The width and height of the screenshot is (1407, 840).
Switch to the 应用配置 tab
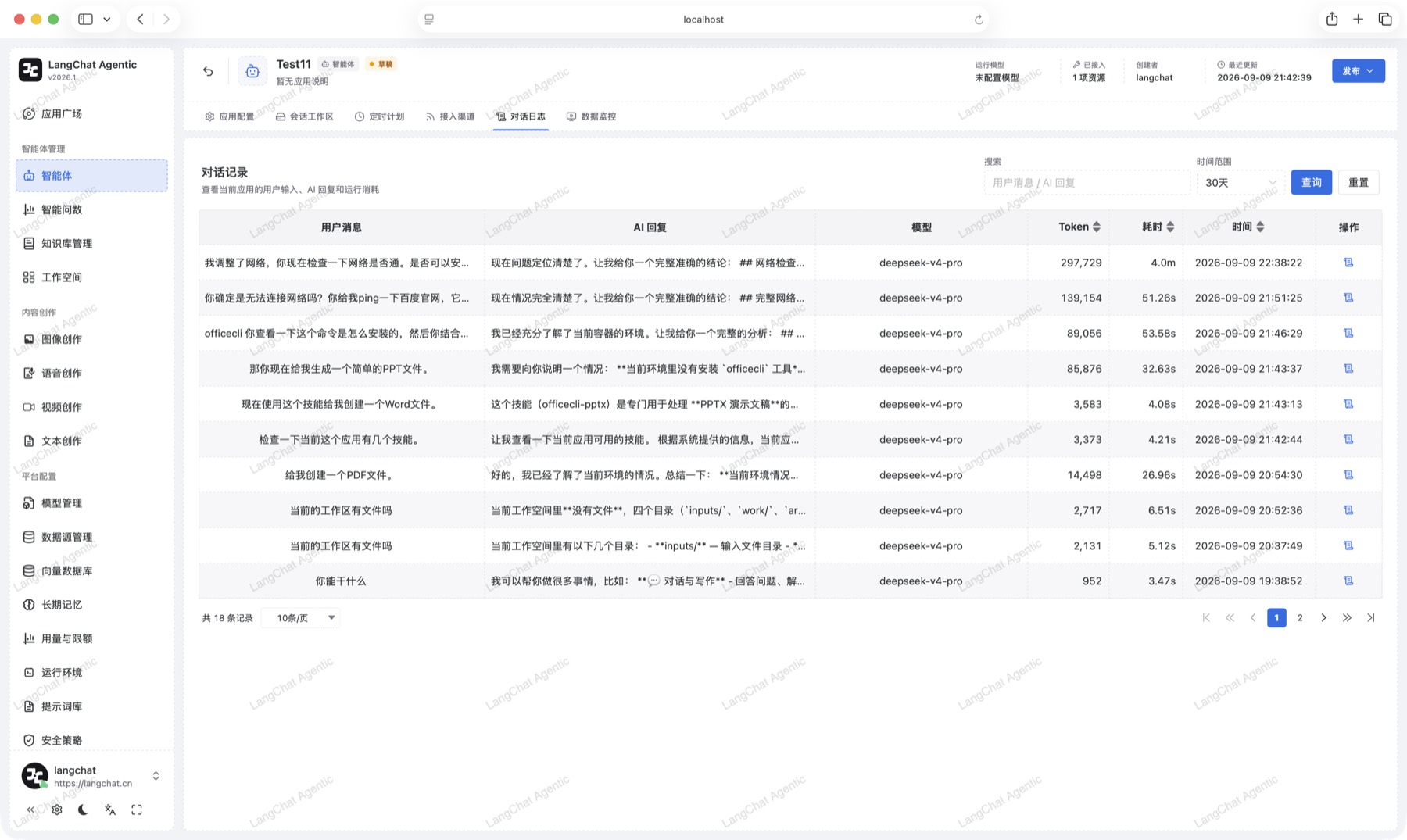pyautogui.click(x=230, y=116)
